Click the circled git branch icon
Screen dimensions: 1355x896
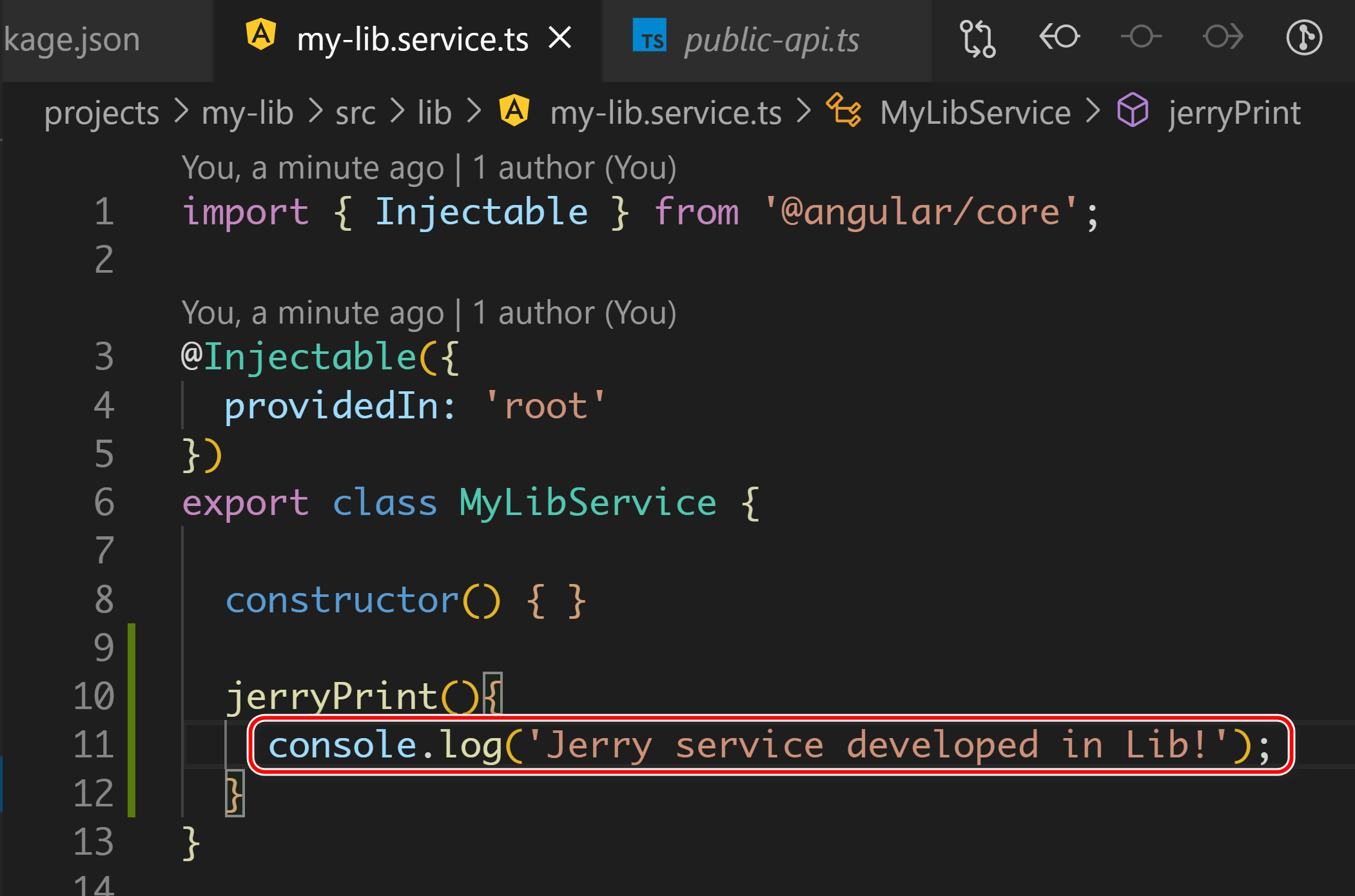coord(1304,38)
